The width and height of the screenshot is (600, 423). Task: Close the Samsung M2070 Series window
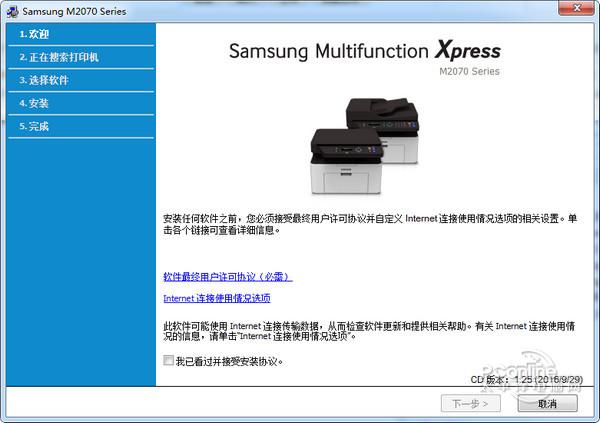click(x=577, y=8)
